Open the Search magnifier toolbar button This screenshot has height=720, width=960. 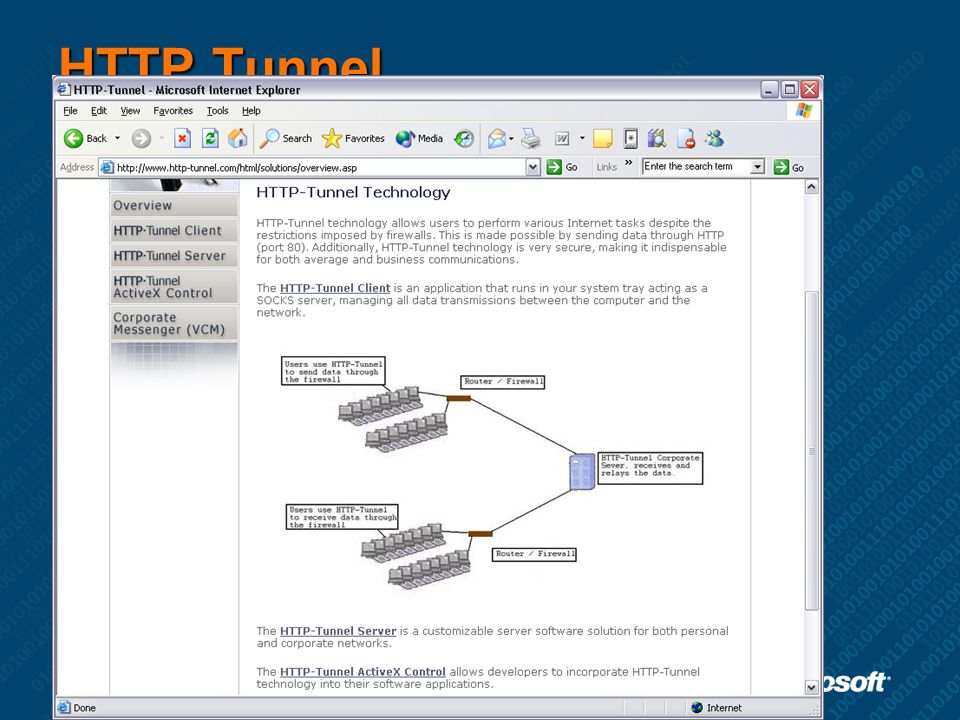click(285, 138)
